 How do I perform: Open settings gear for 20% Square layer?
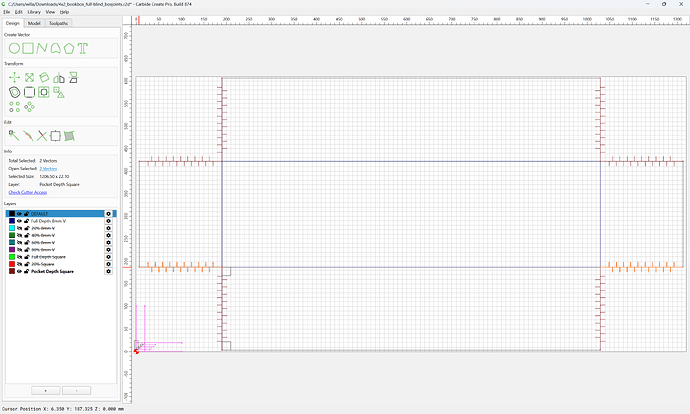[x=108, y=264]
